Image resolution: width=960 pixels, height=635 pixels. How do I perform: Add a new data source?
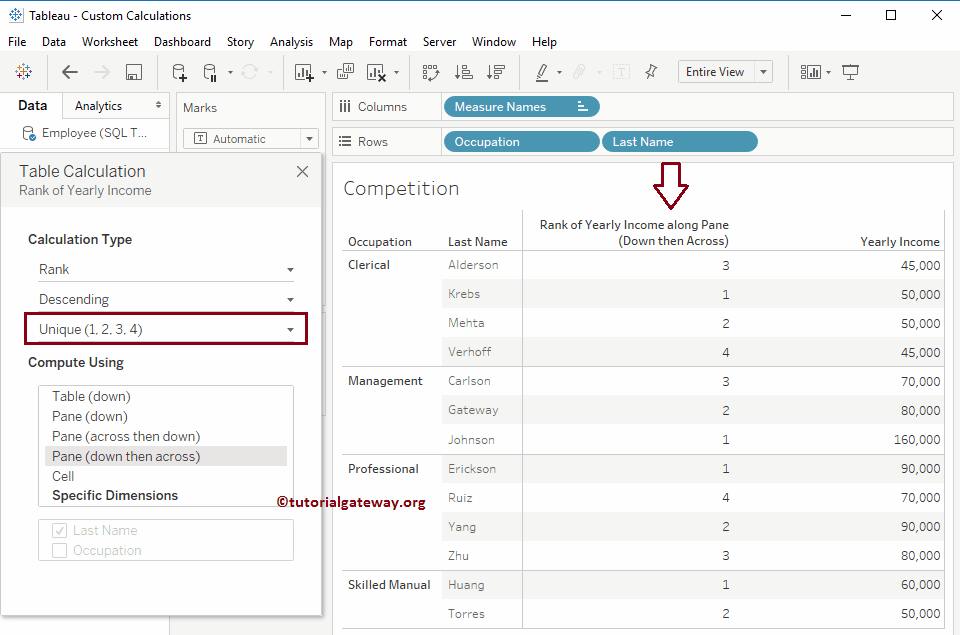pyautogui.click(x=179, y=72)
